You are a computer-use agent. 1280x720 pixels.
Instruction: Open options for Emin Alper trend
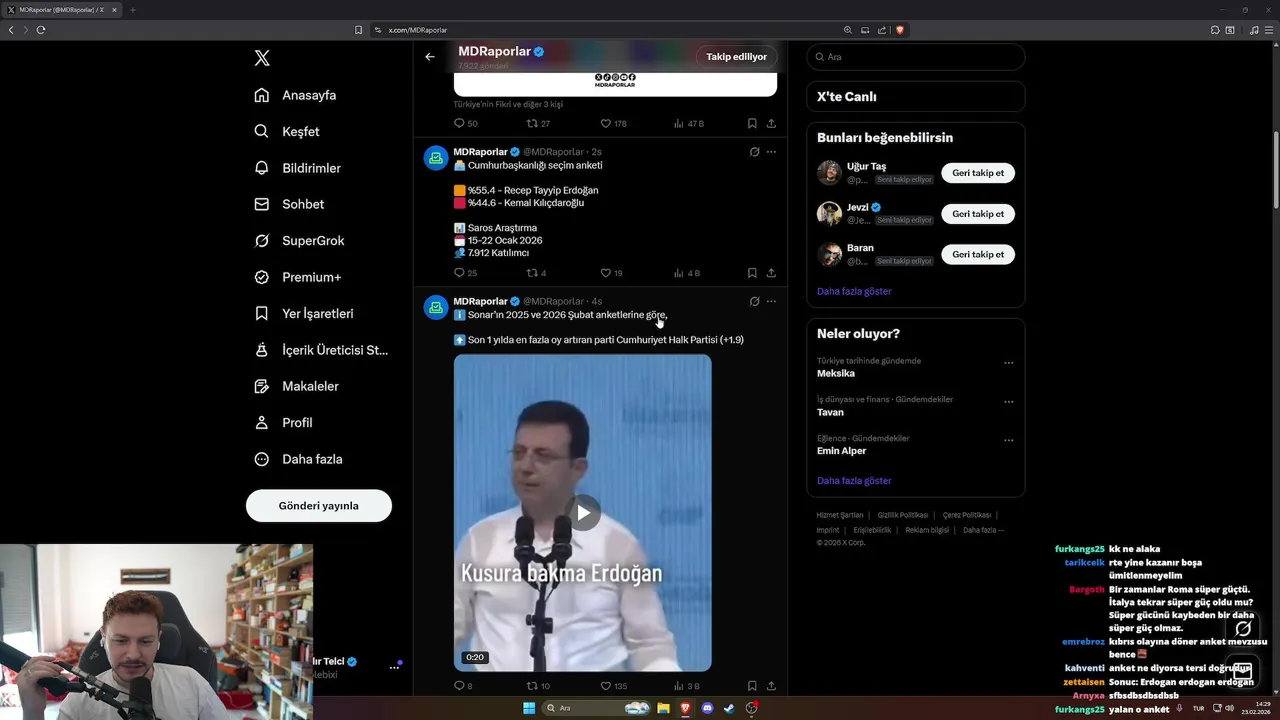pos(1008,440)
